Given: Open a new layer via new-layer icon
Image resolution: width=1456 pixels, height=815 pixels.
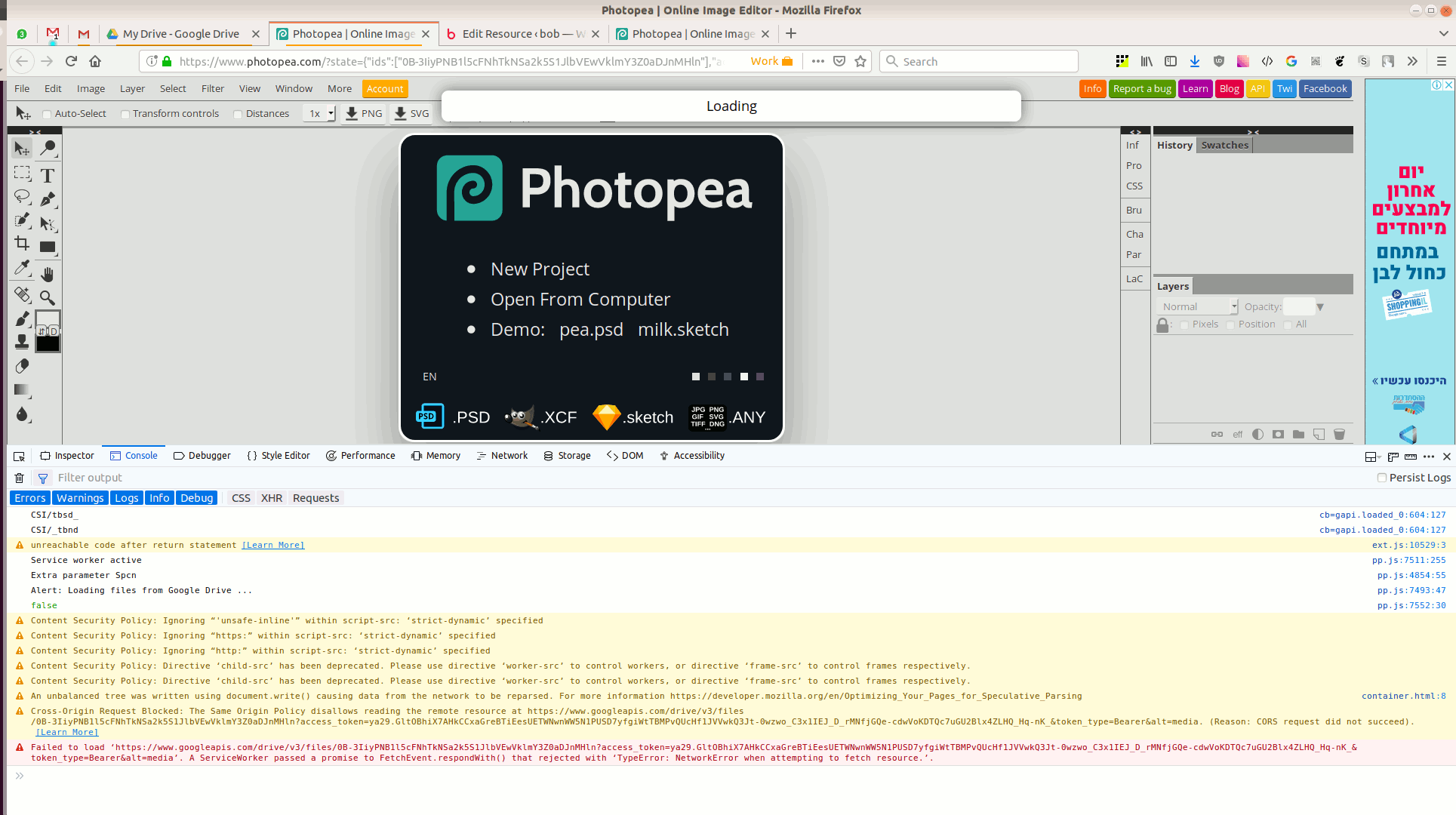Looking at the screenshot, I should coord(1319,434).
